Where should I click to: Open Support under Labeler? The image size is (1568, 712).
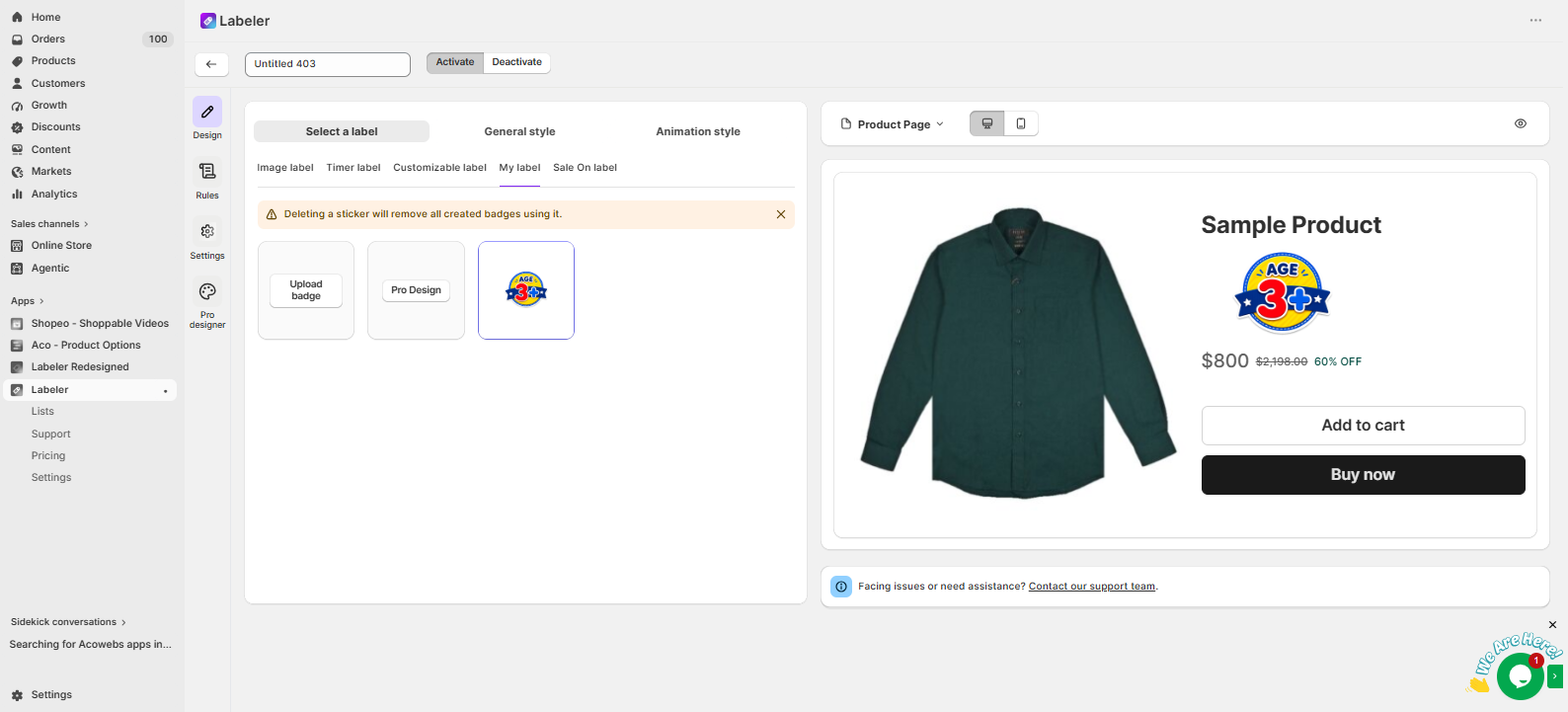click(51, 435)
